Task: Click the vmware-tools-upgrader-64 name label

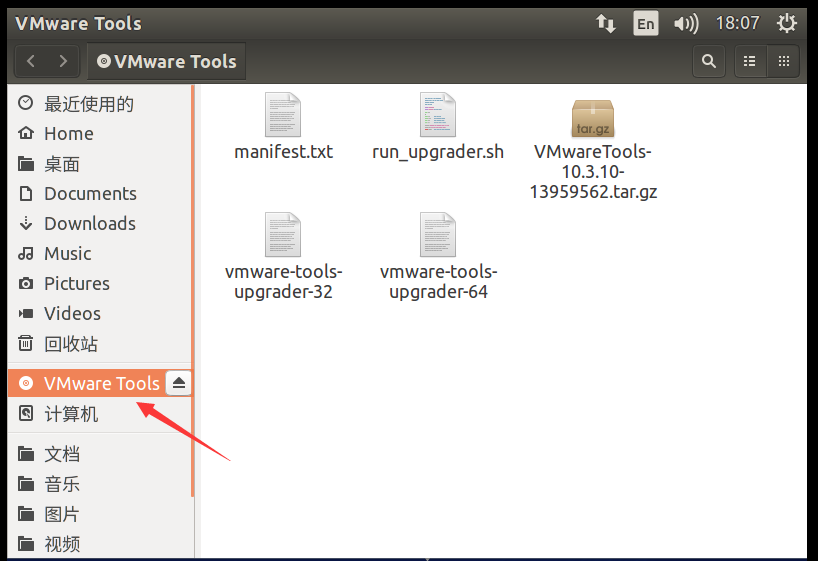Action: coord(438,281)
